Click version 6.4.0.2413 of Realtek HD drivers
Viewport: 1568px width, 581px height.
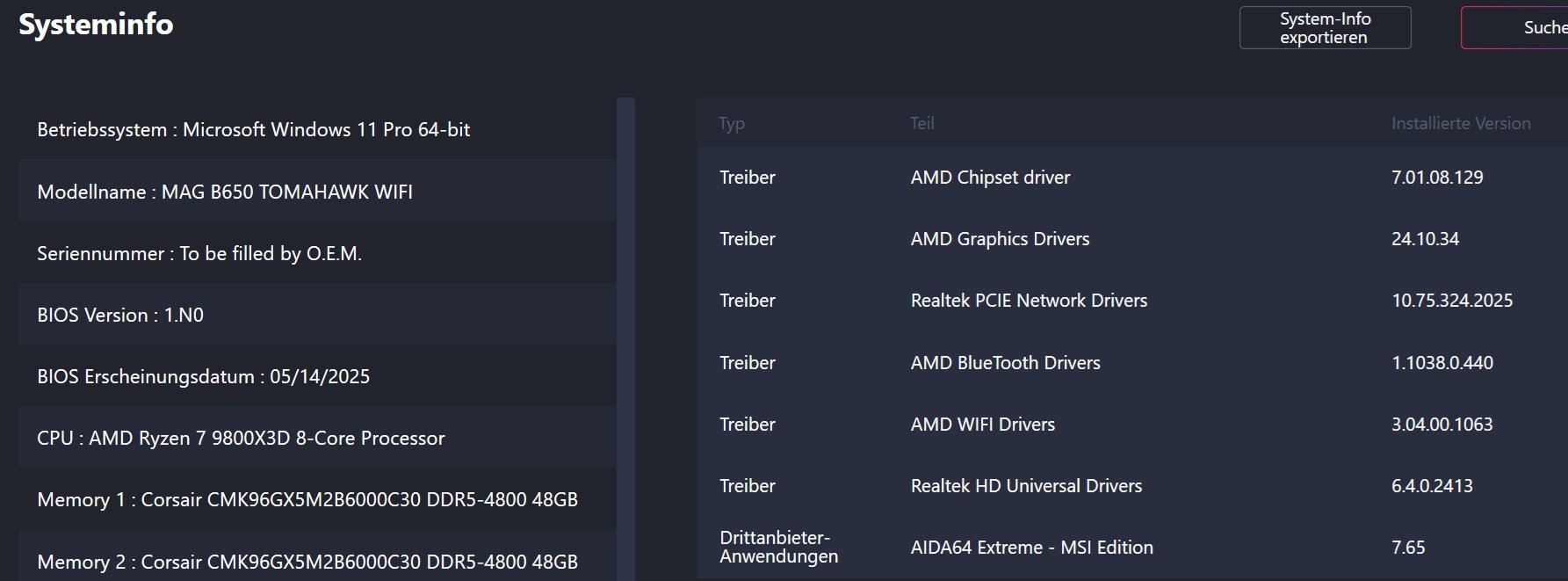(1432, 485)
